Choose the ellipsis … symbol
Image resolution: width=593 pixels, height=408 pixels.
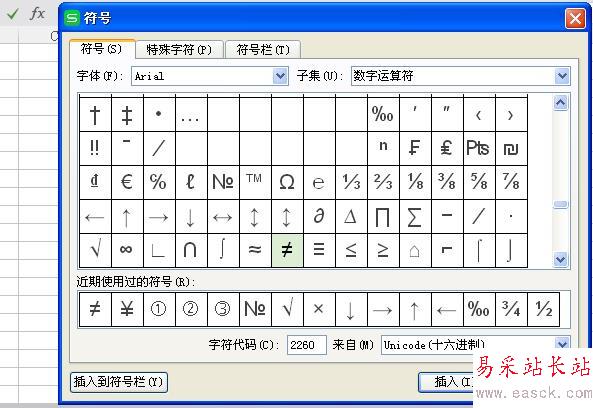pos(191,115)
